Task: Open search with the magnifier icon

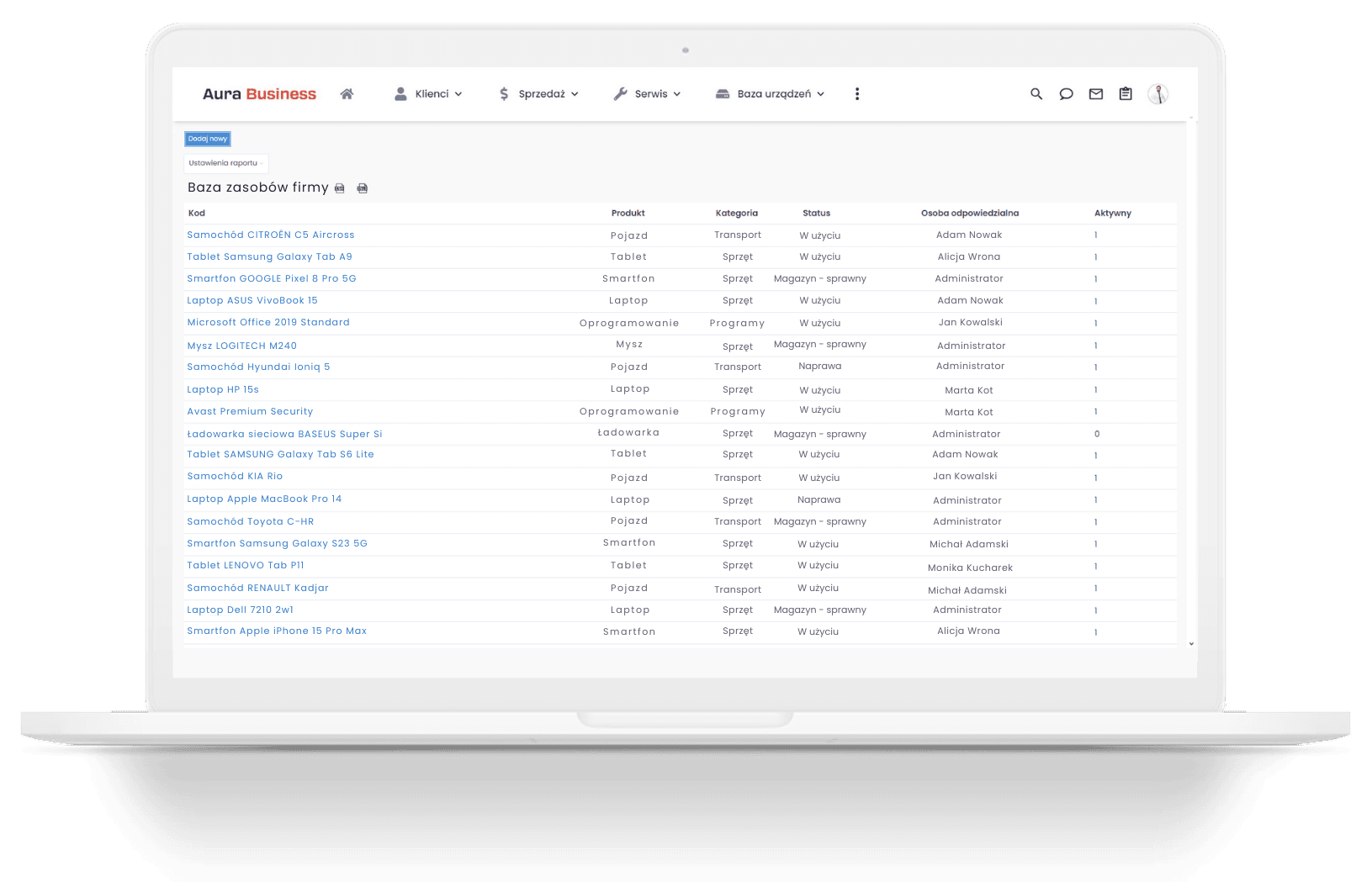Action: (1036, 94)
